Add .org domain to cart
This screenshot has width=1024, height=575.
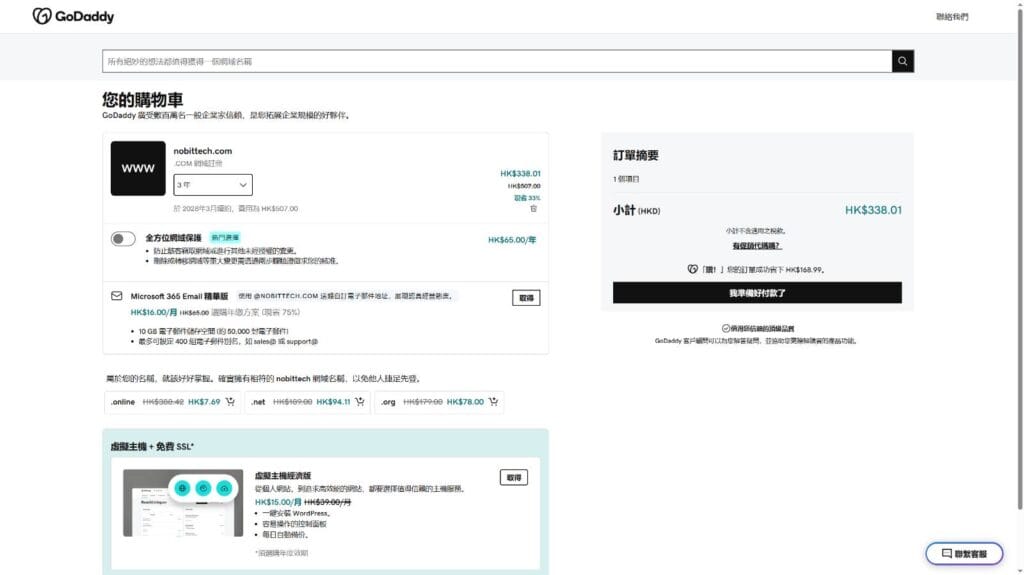coord(493,402)
